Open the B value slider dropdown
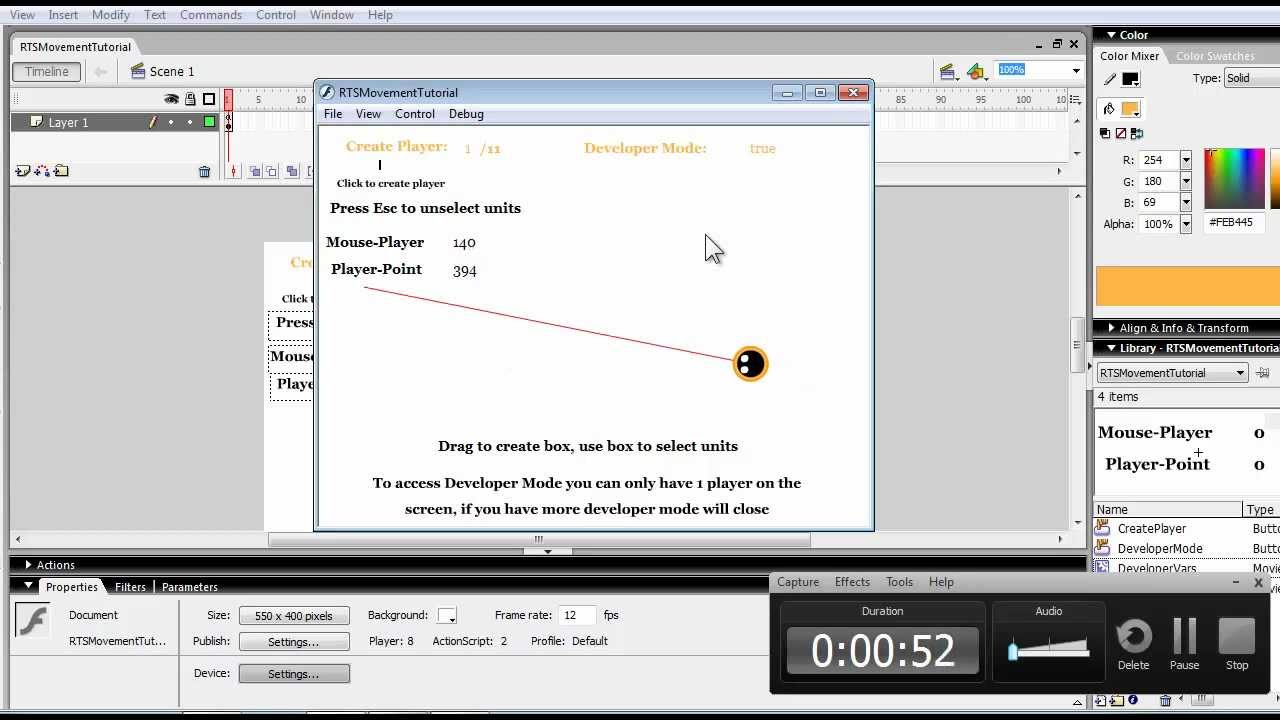The width and height of the screenshot is (1280, 720). [x=1186, y=202]
